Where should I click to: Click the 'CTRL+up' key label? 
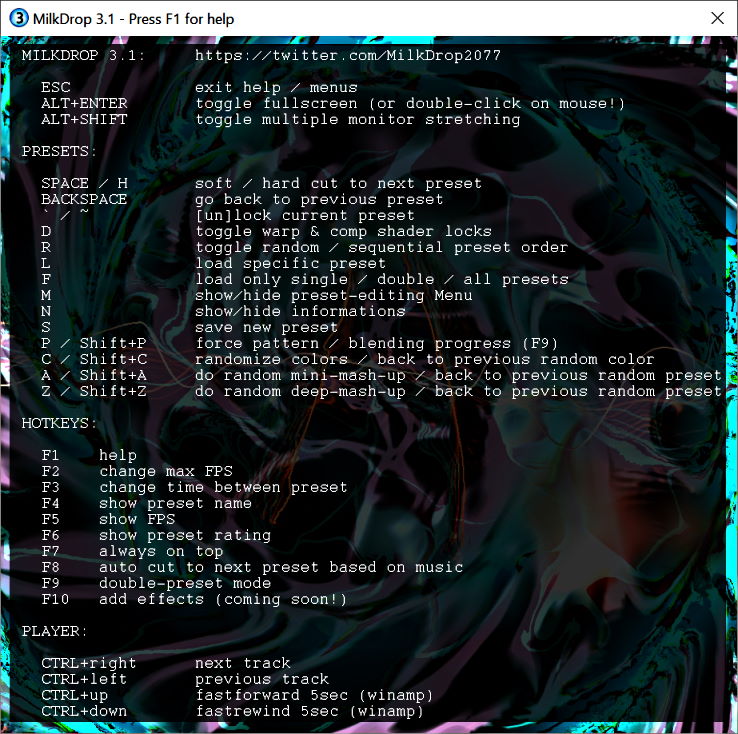click(x=74, y=695)
